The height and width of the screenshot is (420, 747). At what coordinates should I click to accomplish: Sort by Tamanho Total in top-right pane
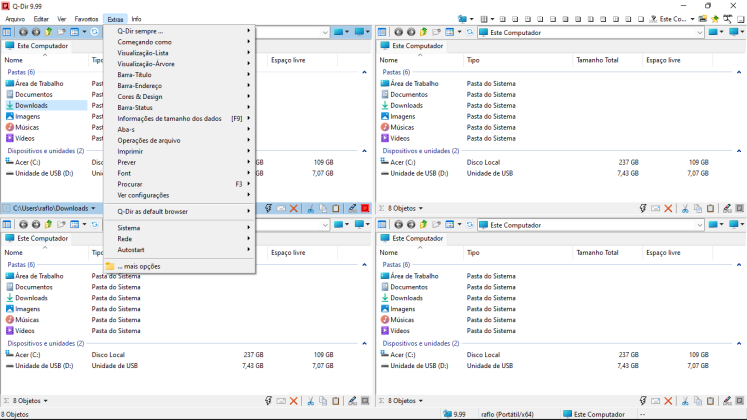[x=597, y=60]
